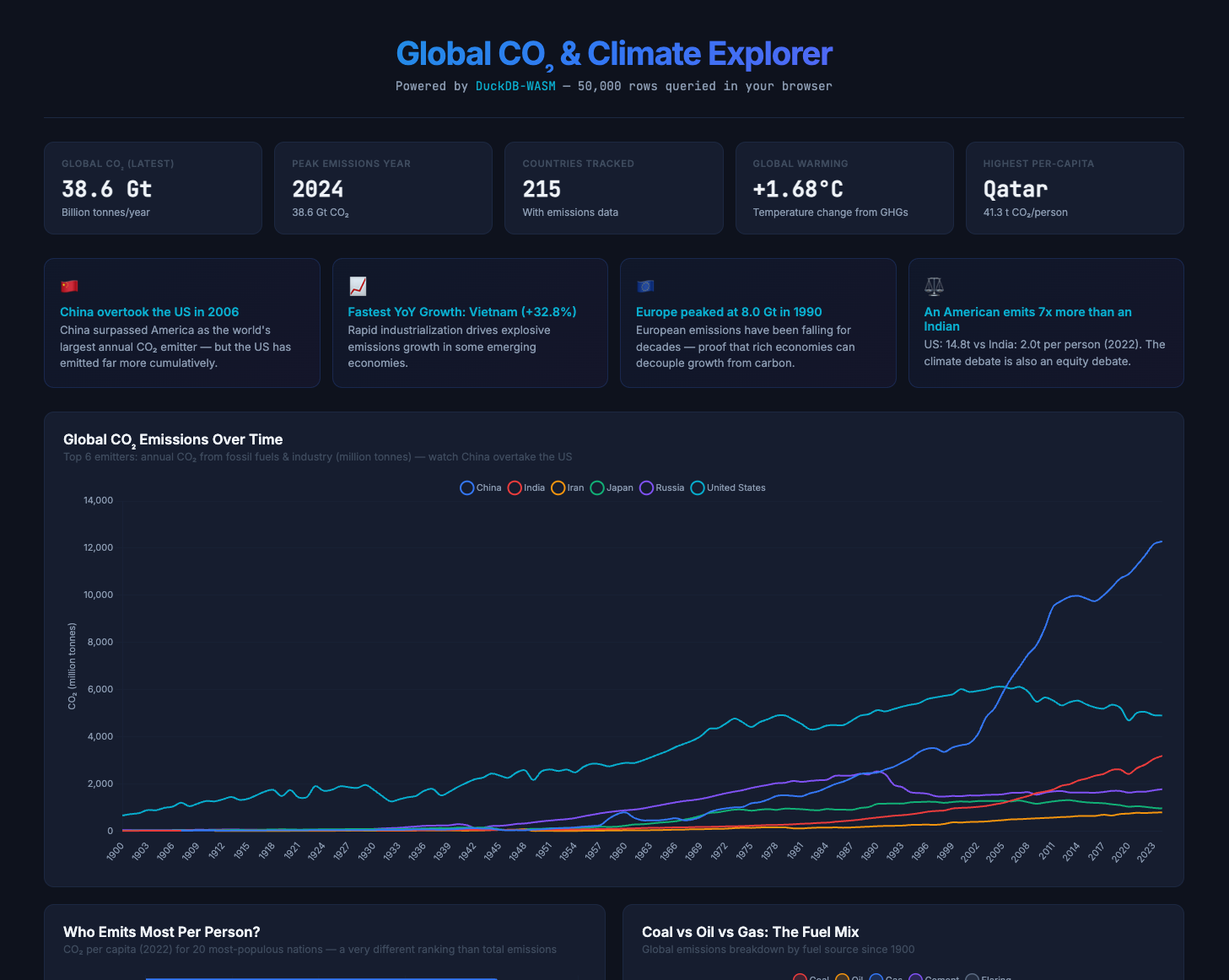Click the red Coal marker in the fuel mix legend
1229x980 pixels.
pyautogui.click(x=800, y=977)
